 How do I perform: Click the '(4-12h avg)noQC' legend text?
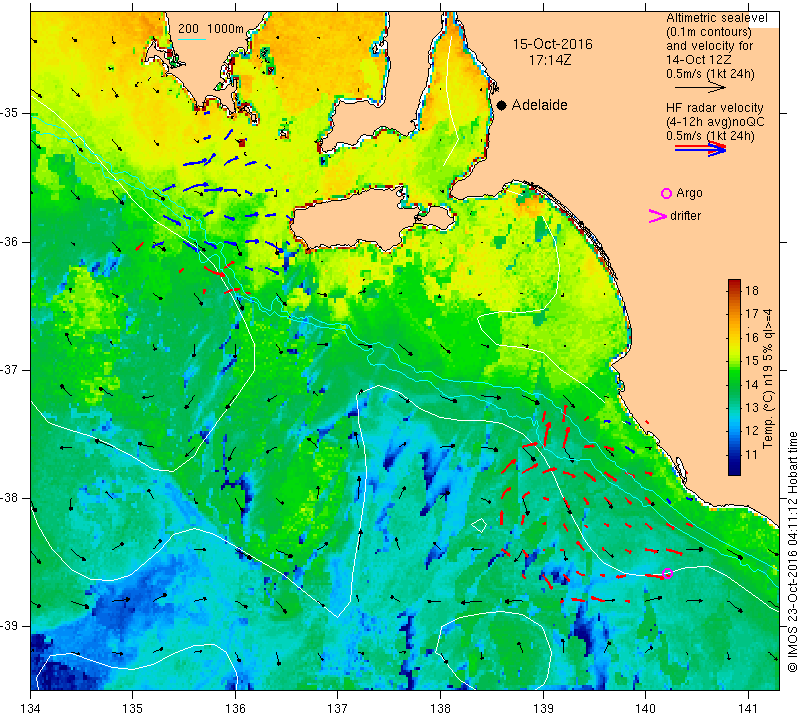(x=715, y=122)
